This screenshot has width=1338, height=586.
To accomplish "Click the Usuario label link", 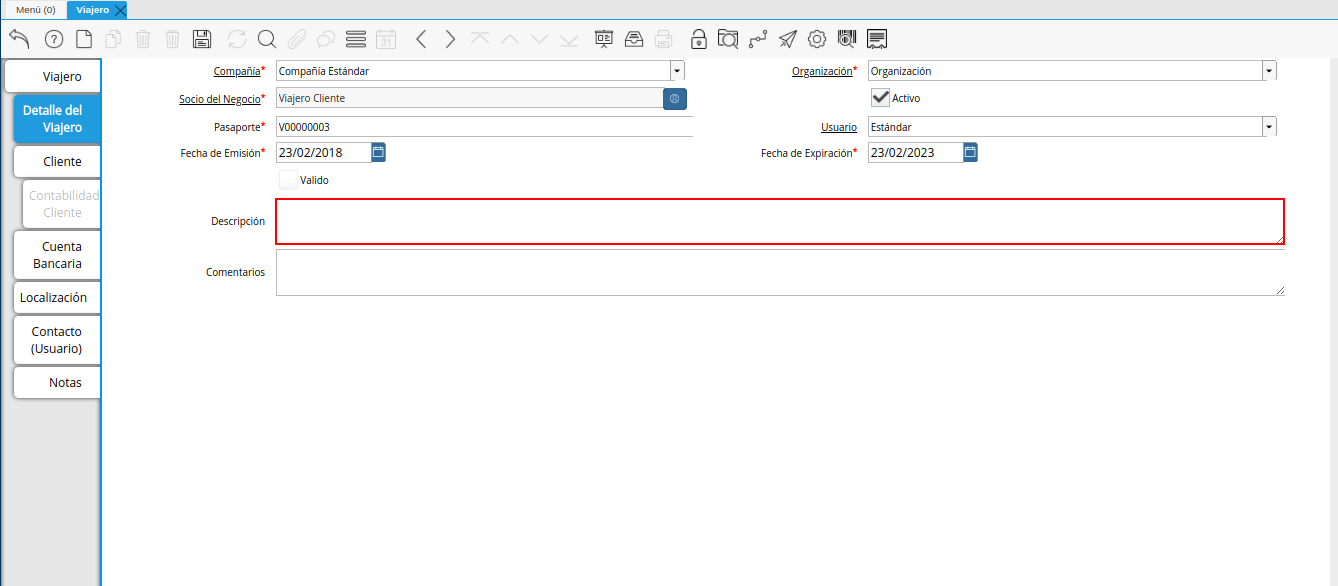I will tap(839, 127).
